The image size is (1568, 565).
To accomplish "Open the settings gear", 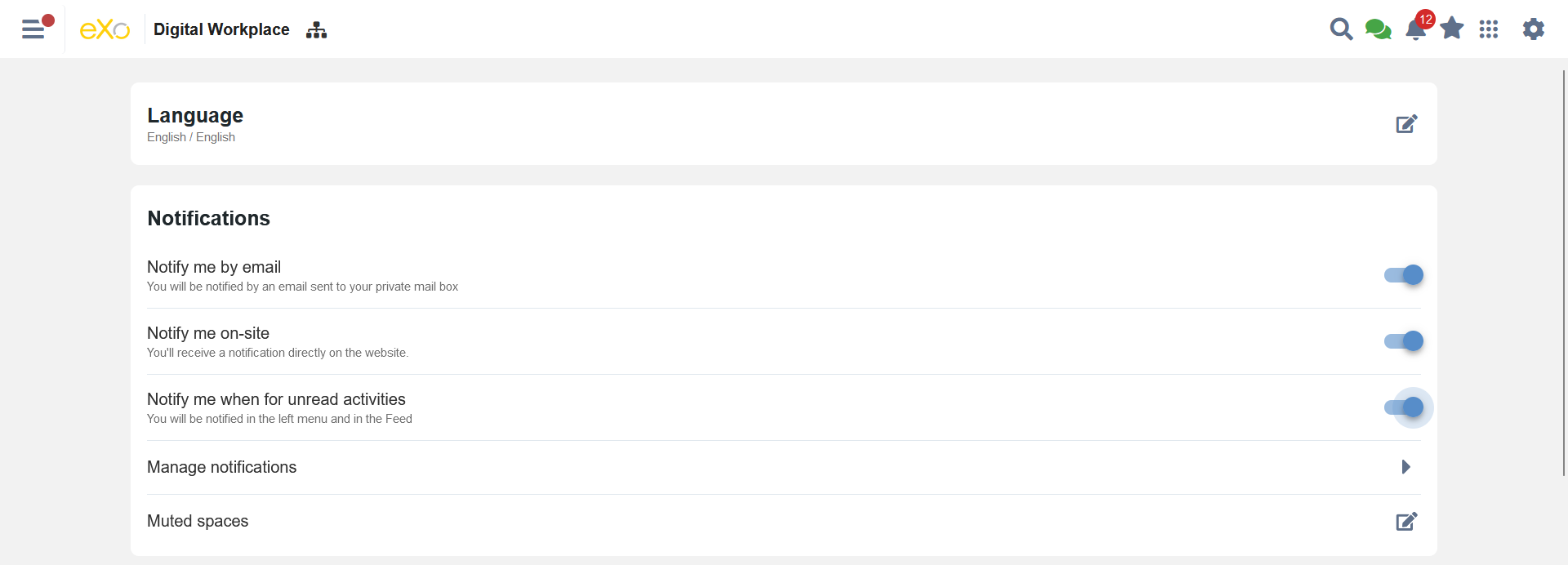I will (1533, 29).
